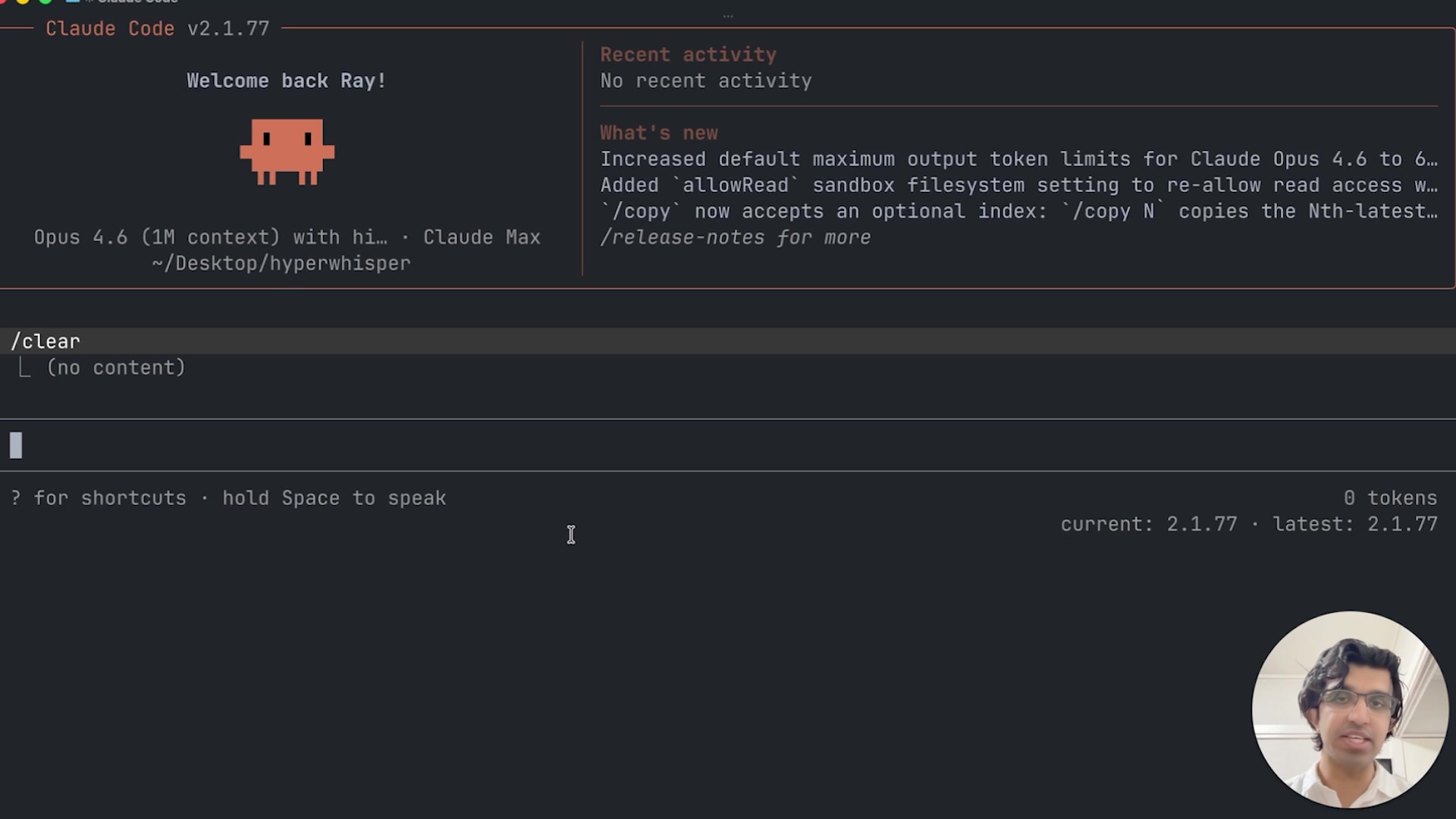Click the "latest: 2.1.77" version text

tap(1354, 524)
